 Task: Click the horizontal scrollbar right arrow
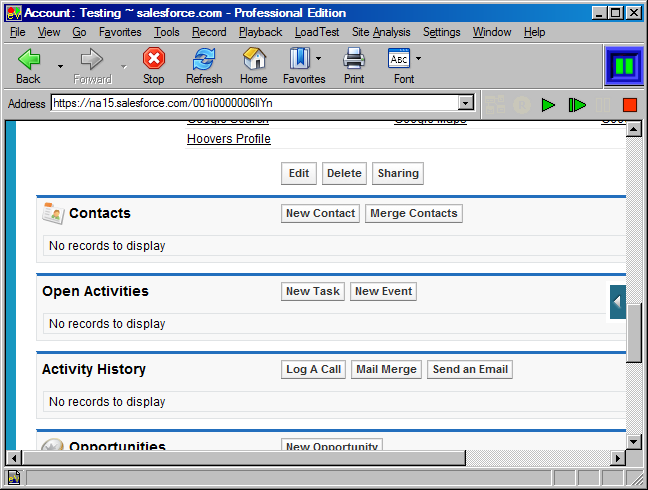(618, 458)
